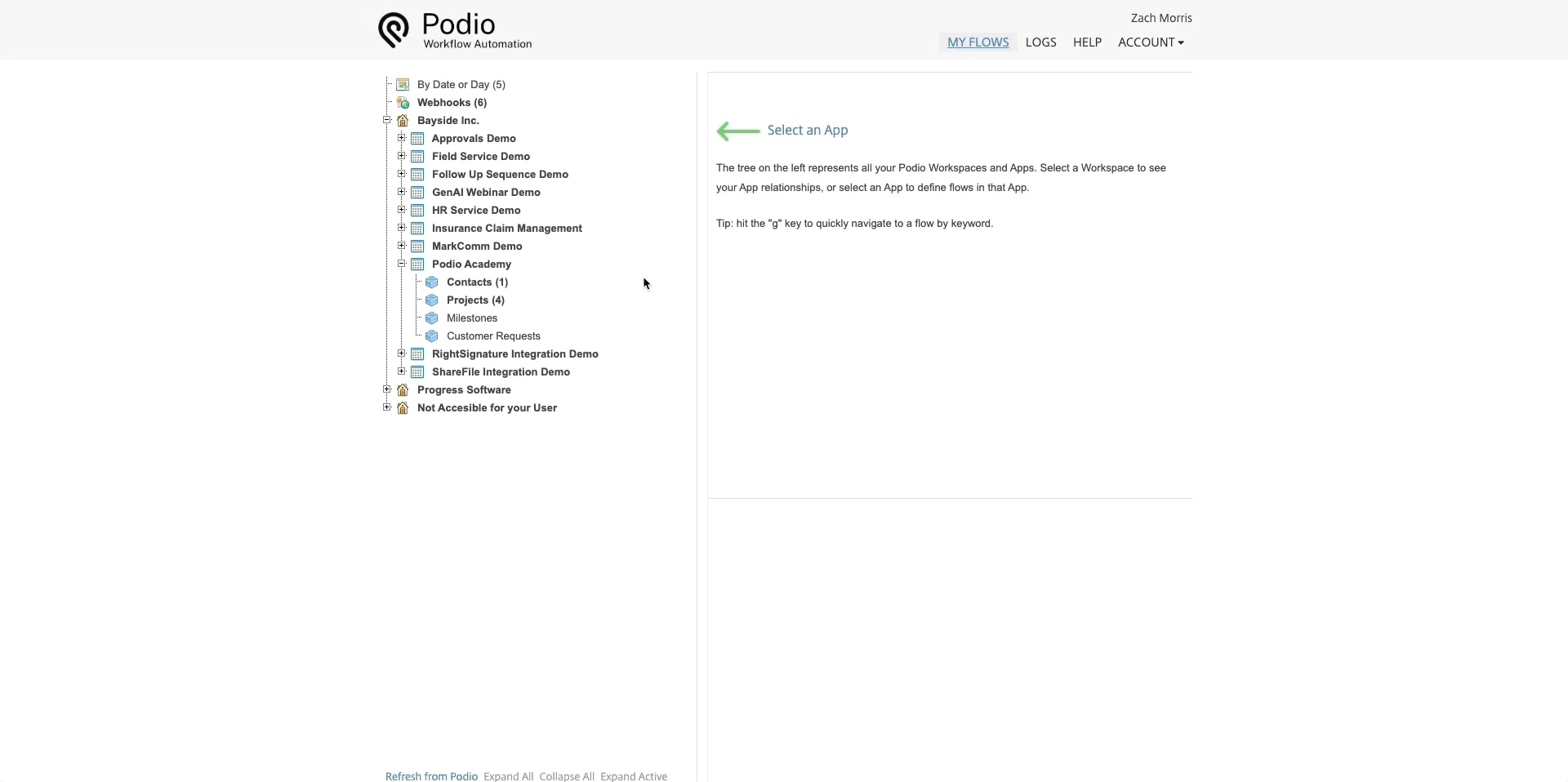
Task: Click the Contacts app cube icon
Action: tap(432, 282)
